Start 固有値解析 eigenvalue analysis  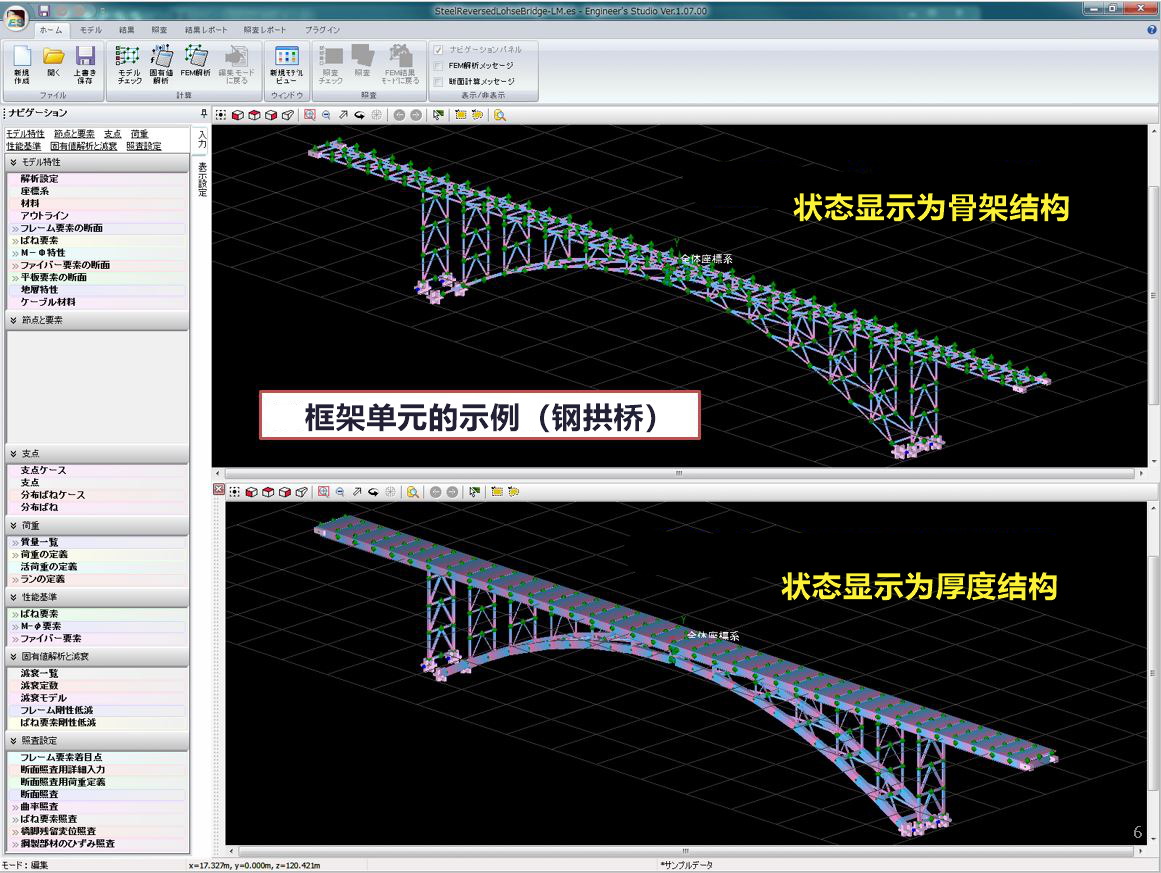[161, 64]
